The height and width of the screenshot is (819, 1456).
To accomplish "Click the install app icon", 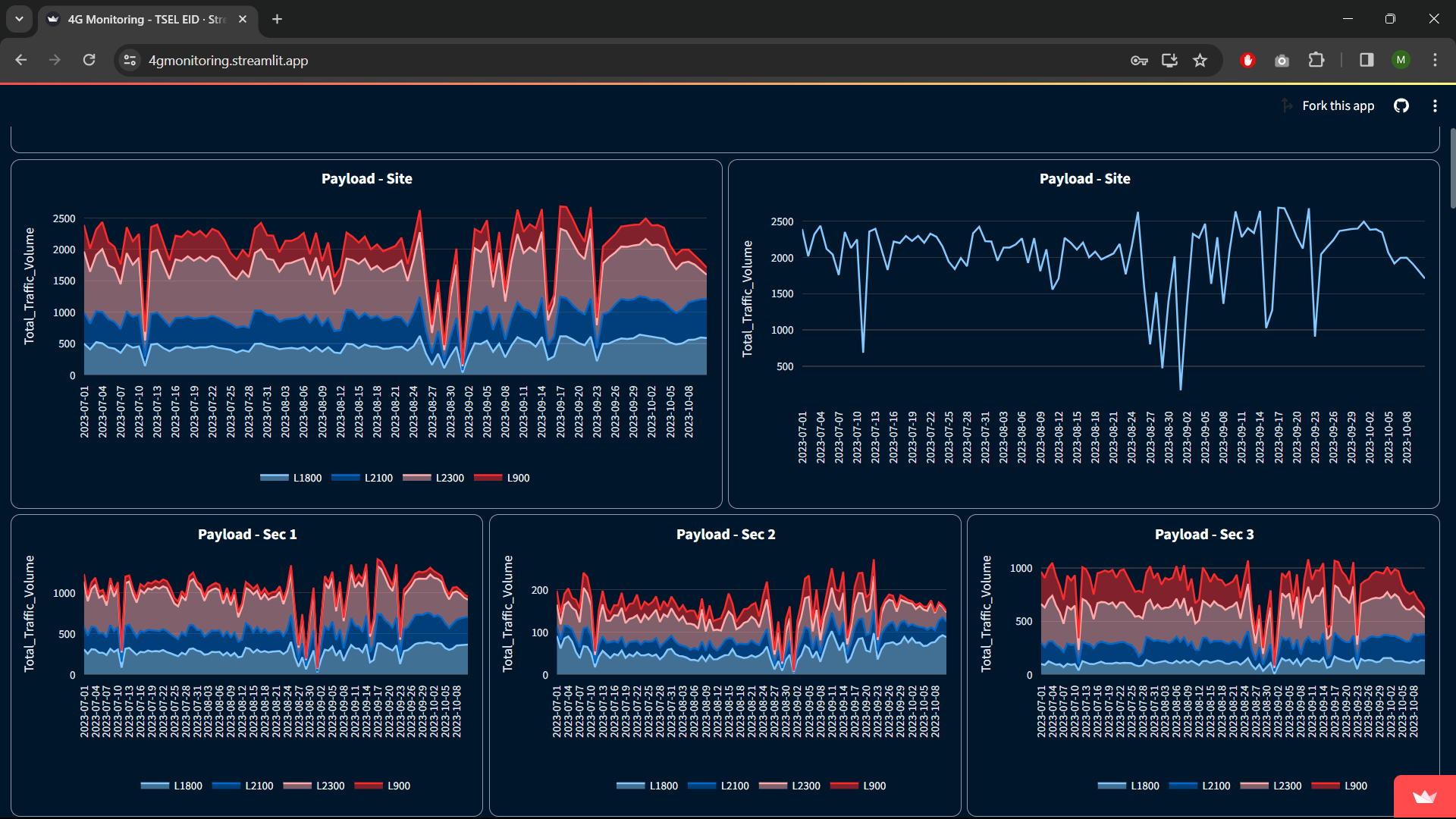I will click(x=1169, y=61).
